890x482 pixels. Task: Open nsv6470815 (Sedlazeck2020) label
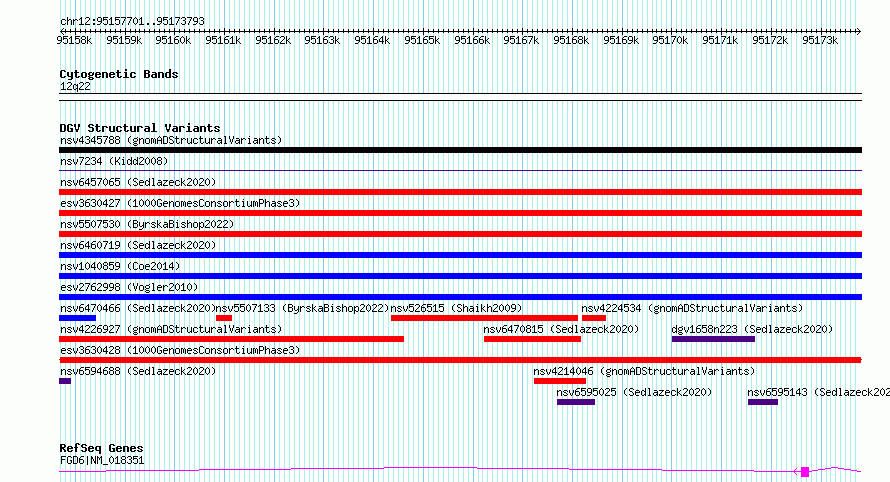[x=561, y=329]
